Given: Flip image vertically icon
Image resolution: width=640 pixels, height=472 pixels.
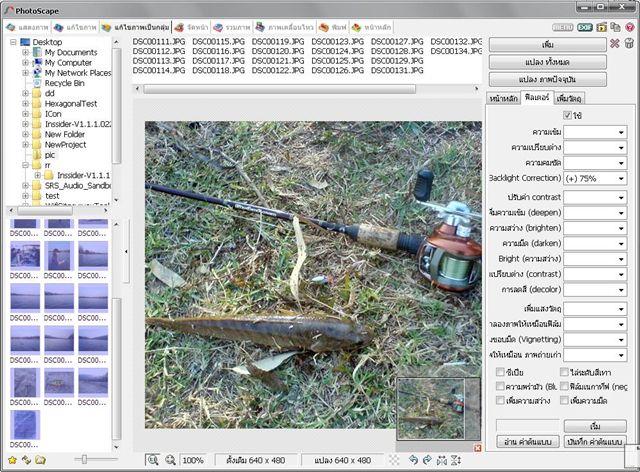Looking at the screenshot, I should (456, 460).
